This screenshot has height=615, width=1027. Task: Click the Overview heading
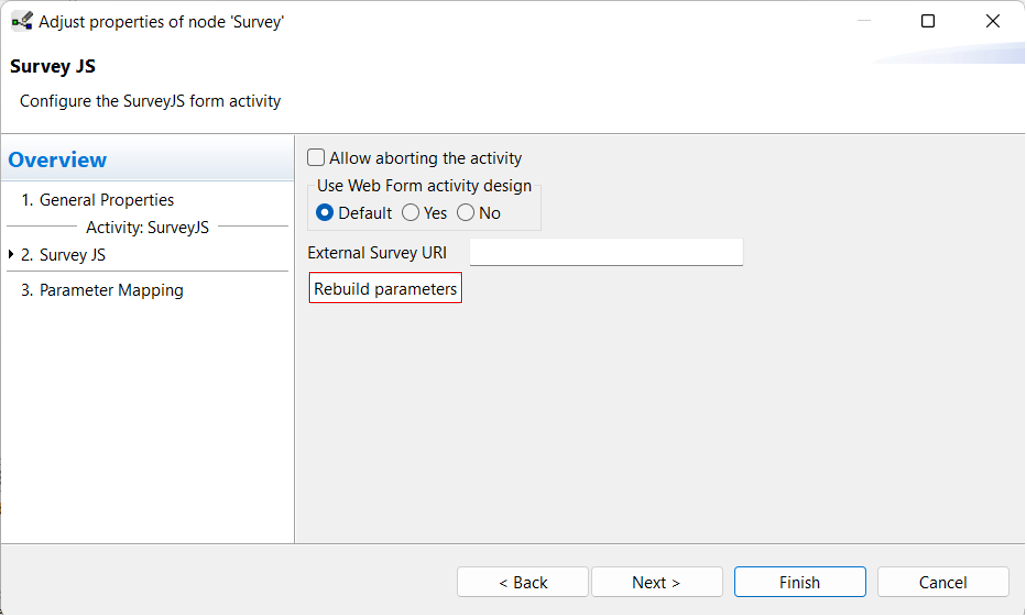click(x=57, y=160)
